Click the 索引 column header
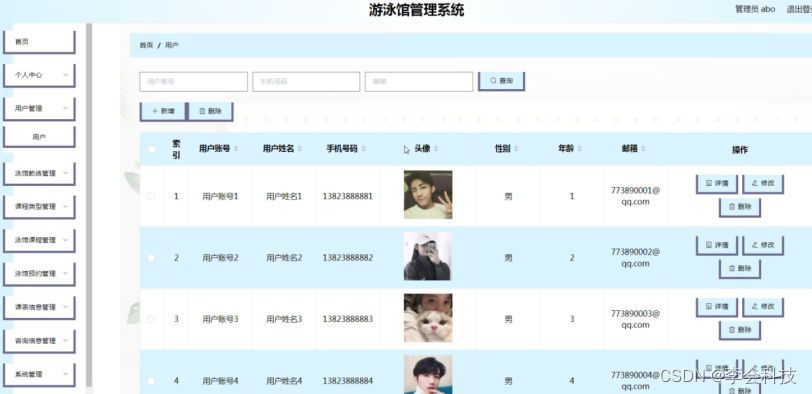The image size is (812, 394). point(177,150)
